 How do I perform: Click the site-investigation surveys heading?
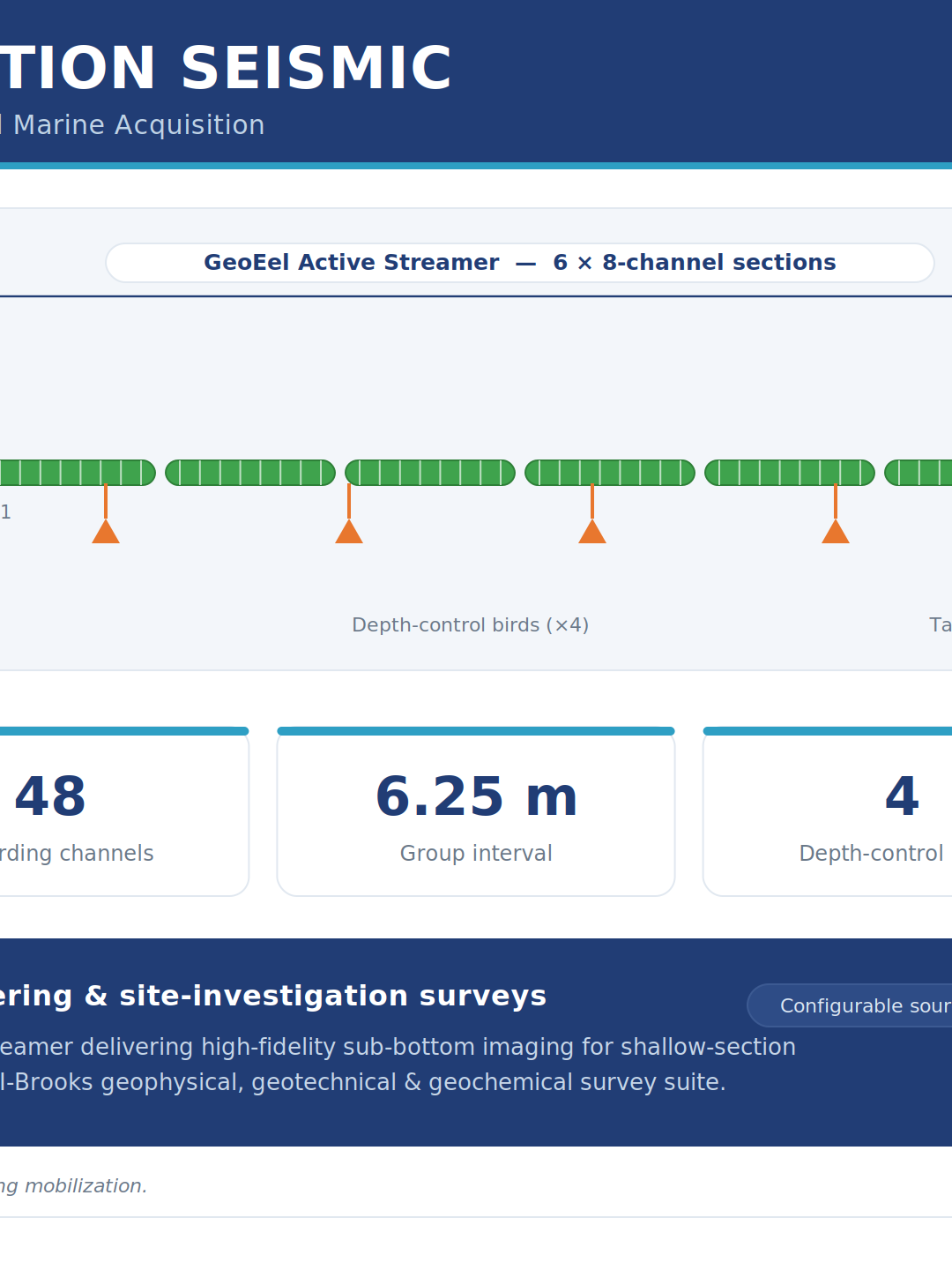click(x=273, y=996)
